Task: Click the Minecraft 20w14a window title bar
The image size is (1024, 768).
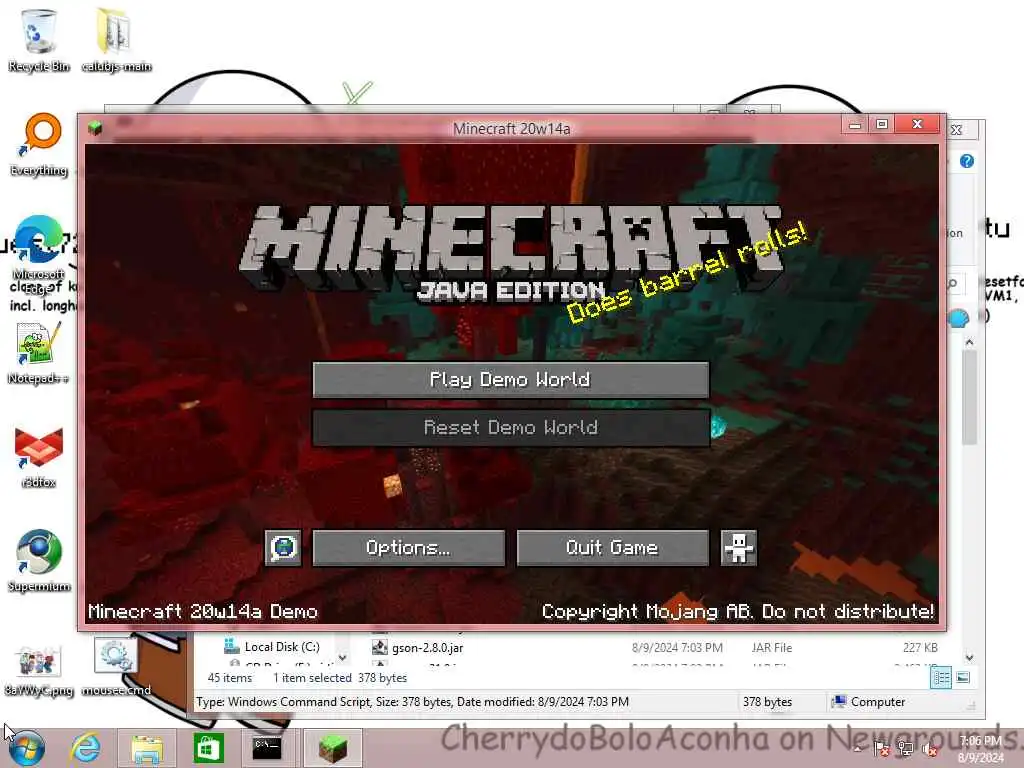Action: click(x=511, y=129)
